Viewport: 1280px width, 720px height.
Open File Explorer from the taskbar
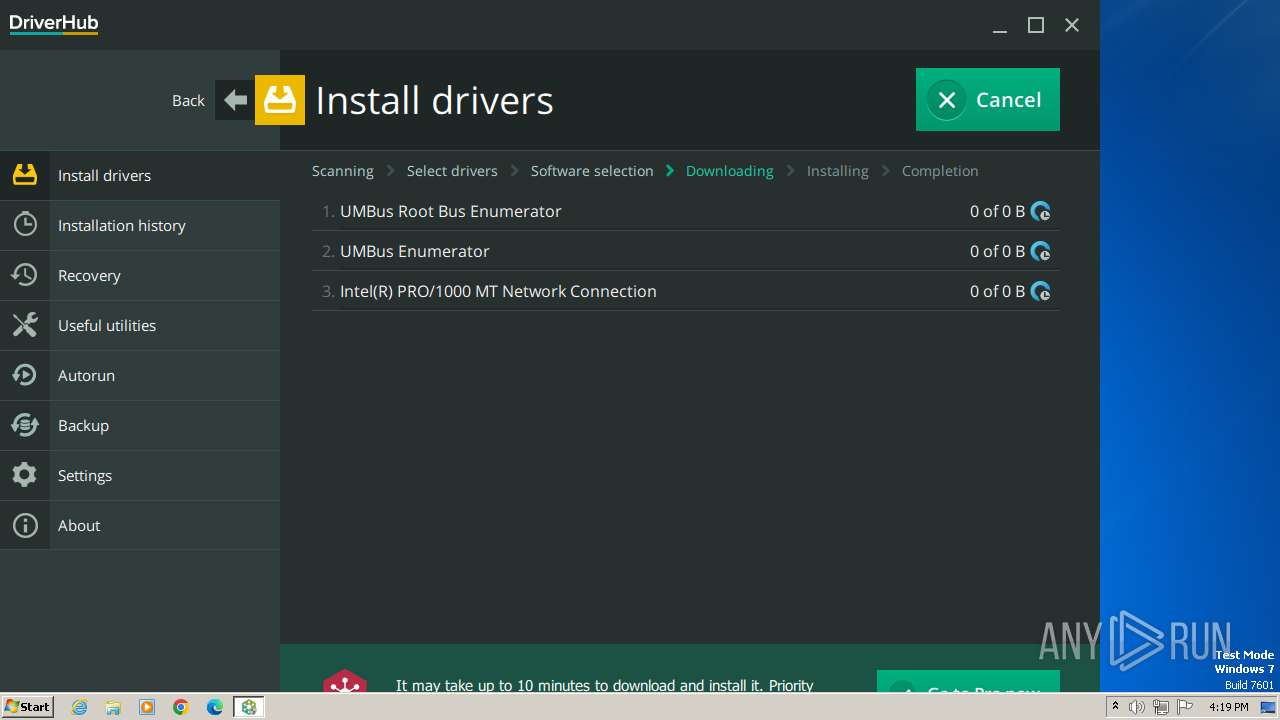113,707
